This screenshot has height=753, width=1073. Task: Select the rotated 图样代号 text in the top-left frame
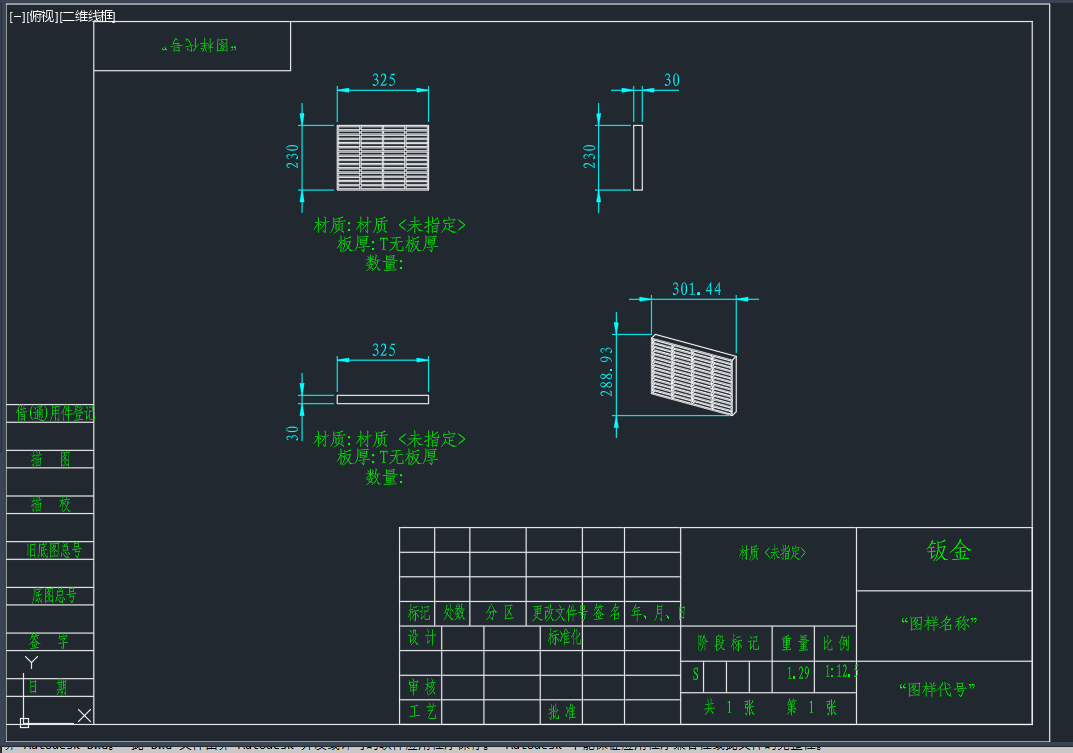click(199, 46)
